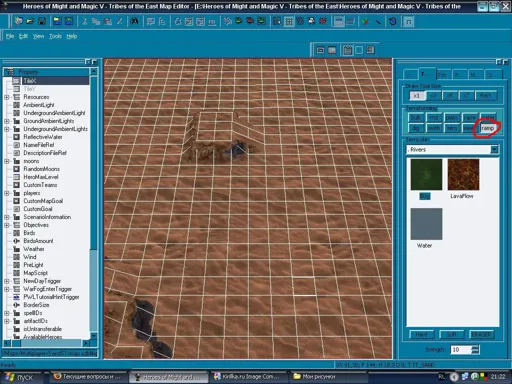Click the floppy disk save icon

click(42, 21)
